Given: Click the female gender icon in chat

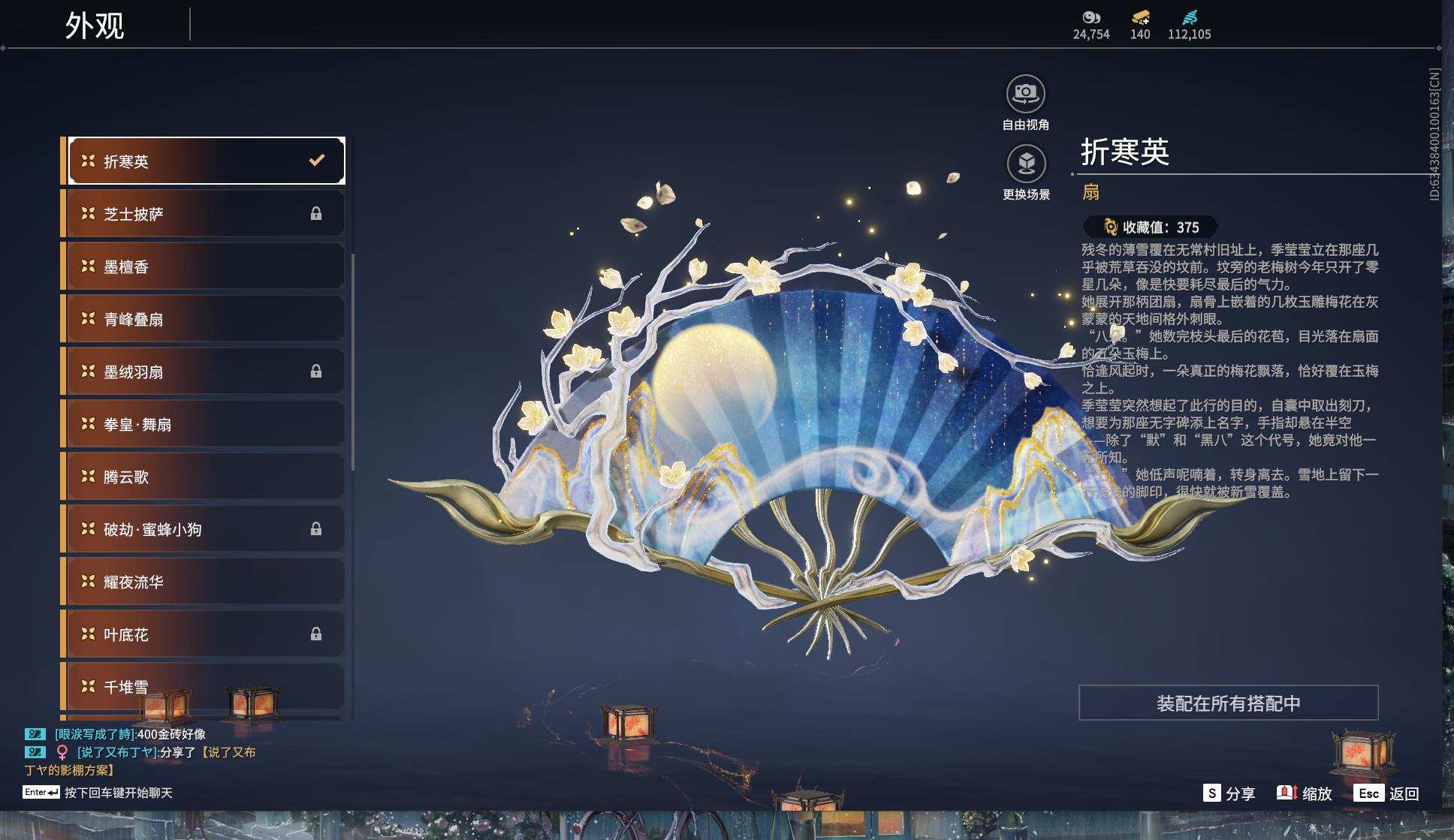Looking at the screenshot, I should [62, 752].
